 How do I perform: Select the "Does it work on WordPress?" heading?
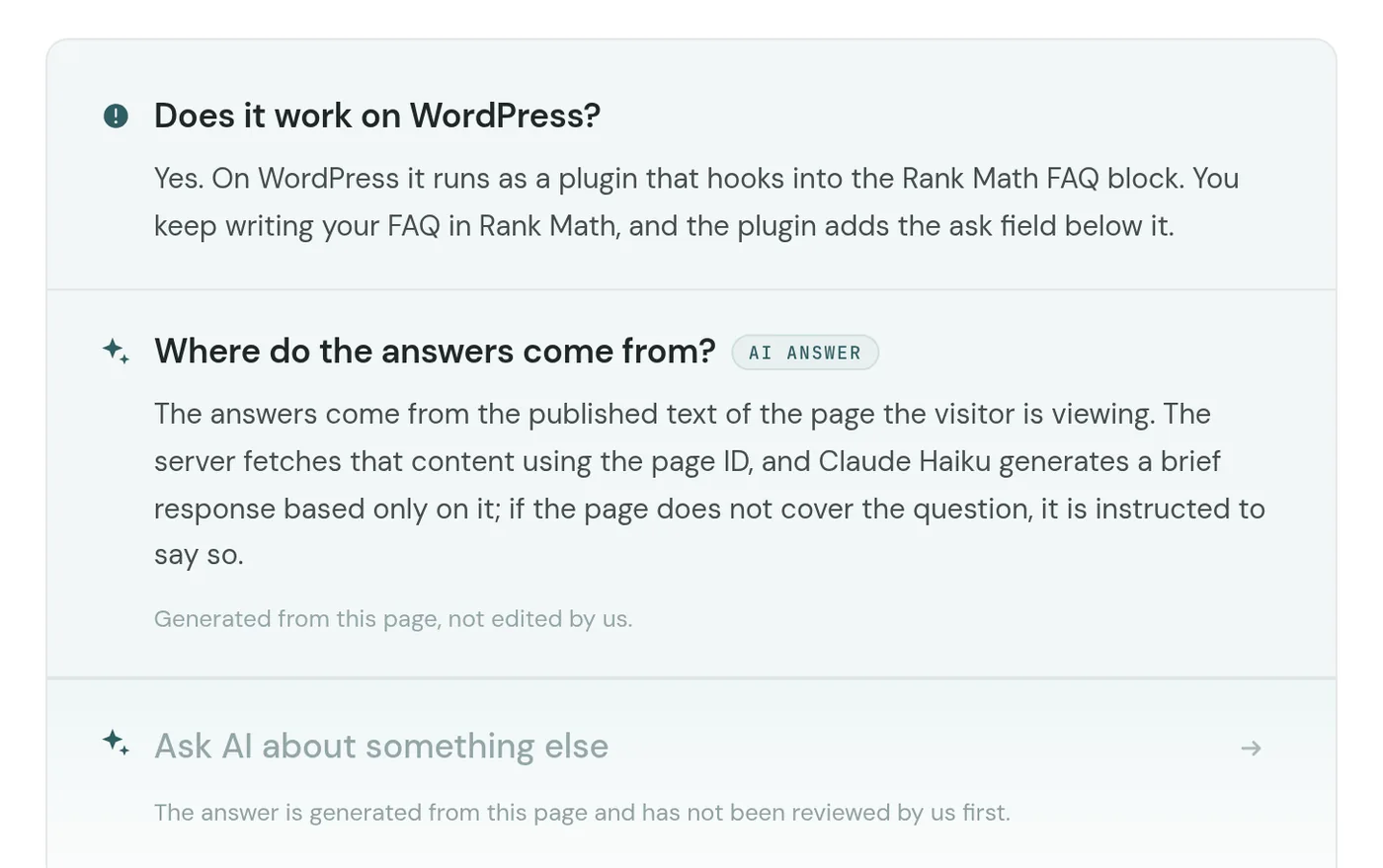click(x=377, y=116)
